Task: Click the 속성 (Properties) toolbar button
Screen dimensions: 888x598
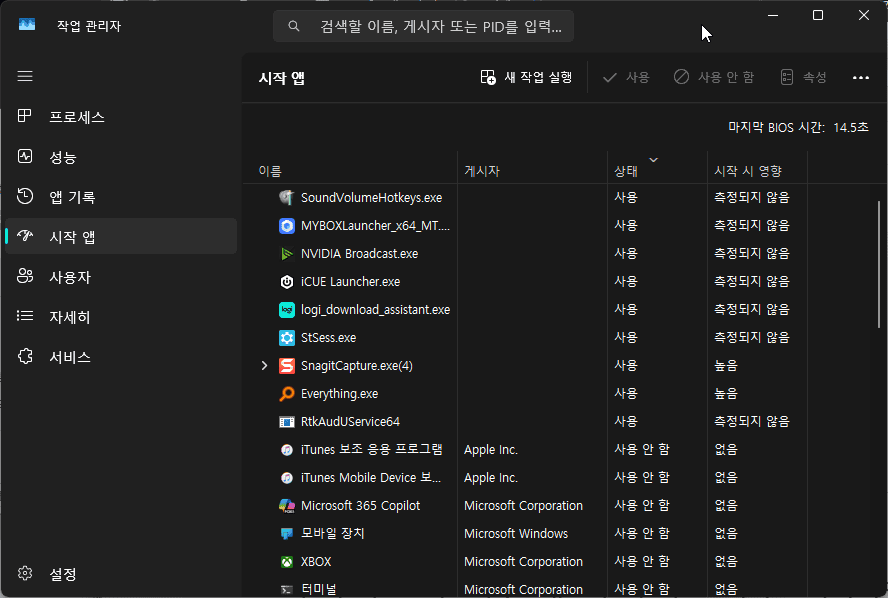Action: [x=803, y=77]
